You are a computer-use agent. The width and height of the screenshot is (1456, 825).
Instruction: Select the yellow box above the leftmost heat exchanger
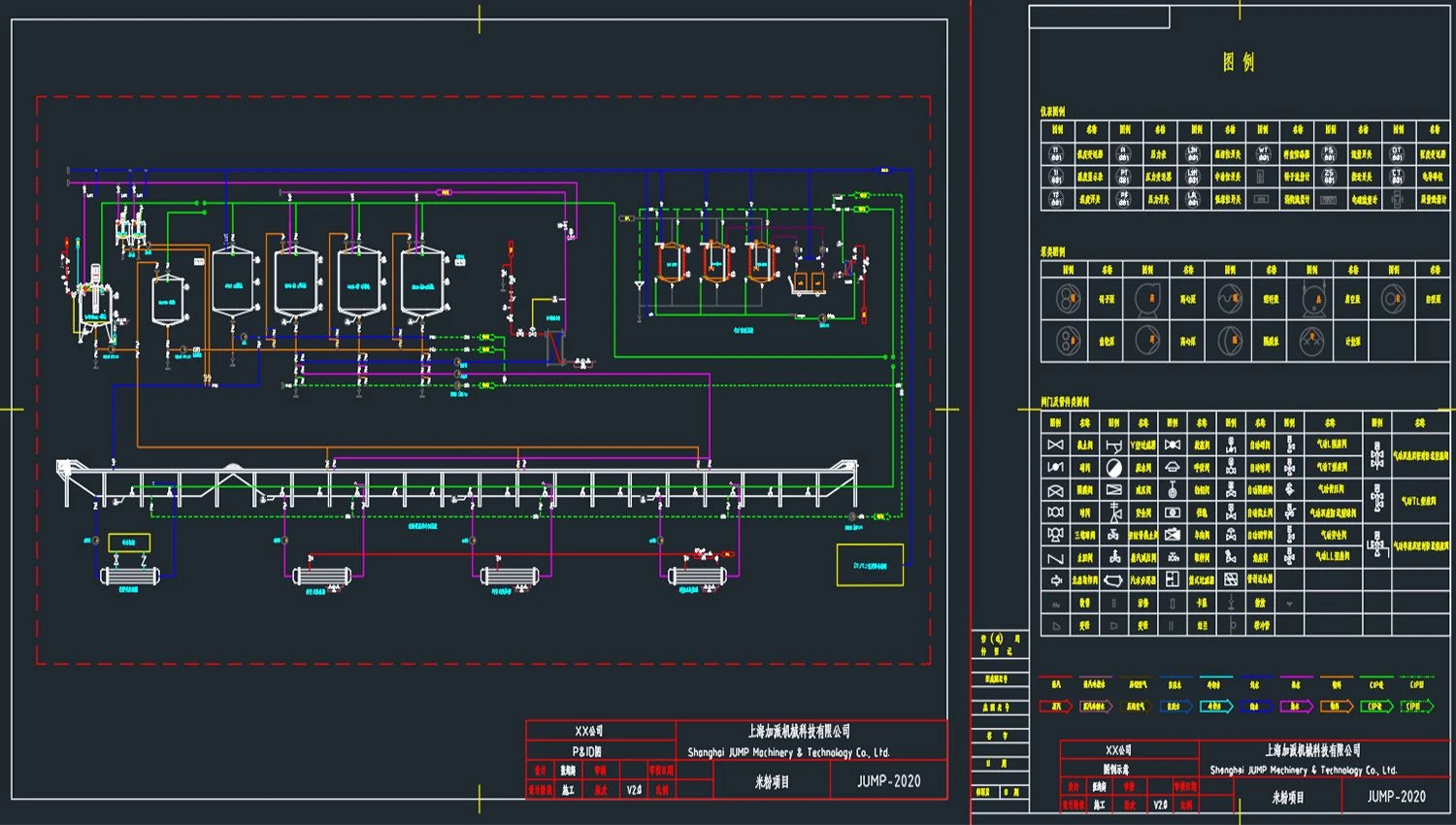point(129,543)
